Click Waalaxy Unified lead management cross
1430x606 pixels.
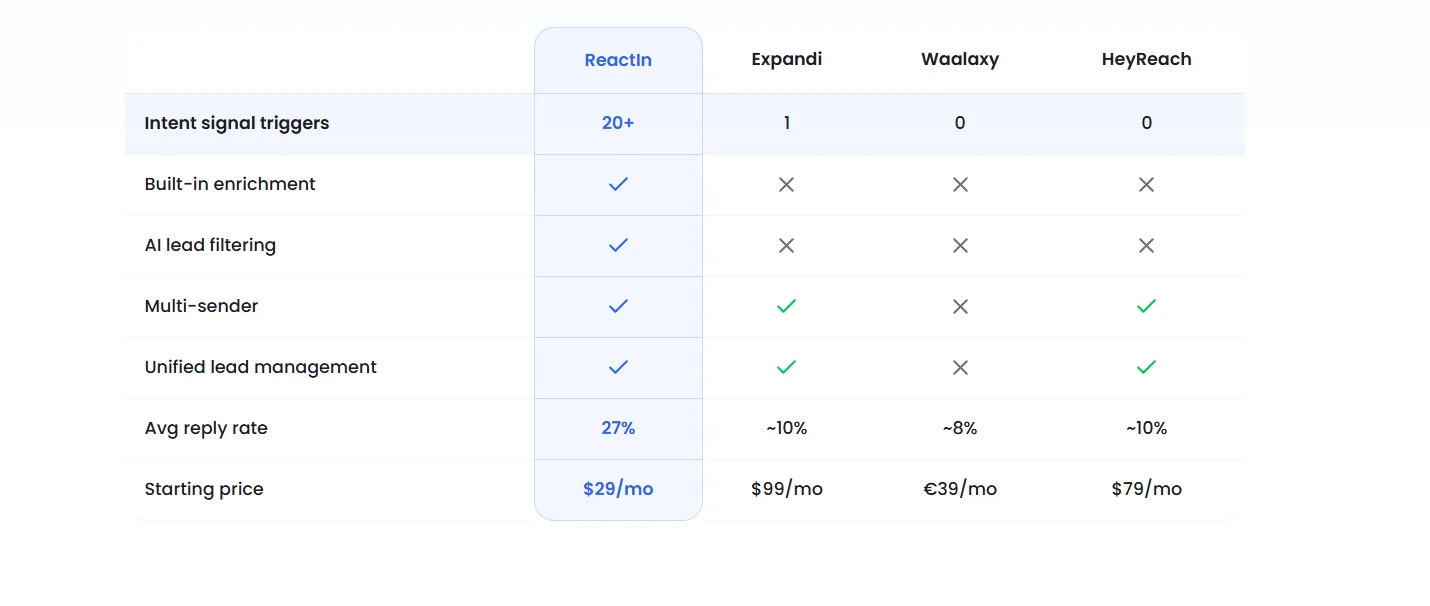click(x=960, y=367)
